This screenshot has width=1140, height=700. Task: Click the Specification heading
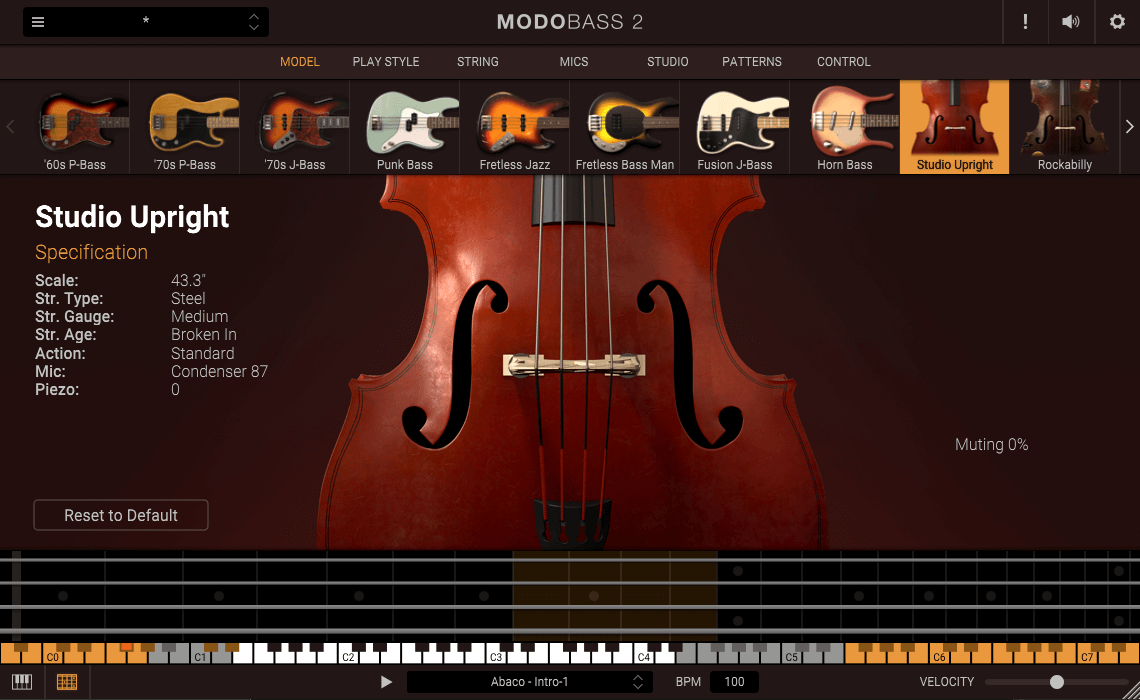pyautogui.click(x=91, y=252)
